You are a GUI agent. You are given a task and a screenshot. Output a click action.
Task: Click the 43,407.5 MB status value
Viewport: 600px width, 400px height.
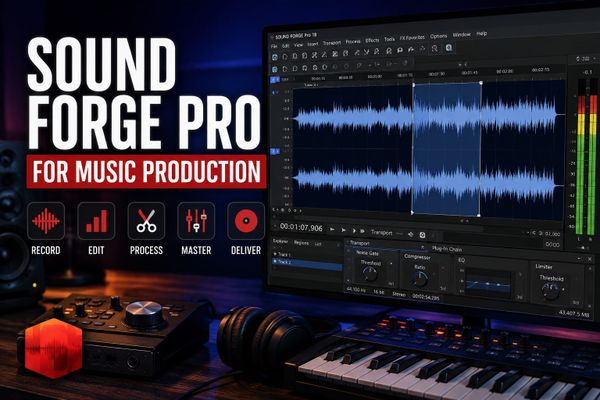pos(573,313)
